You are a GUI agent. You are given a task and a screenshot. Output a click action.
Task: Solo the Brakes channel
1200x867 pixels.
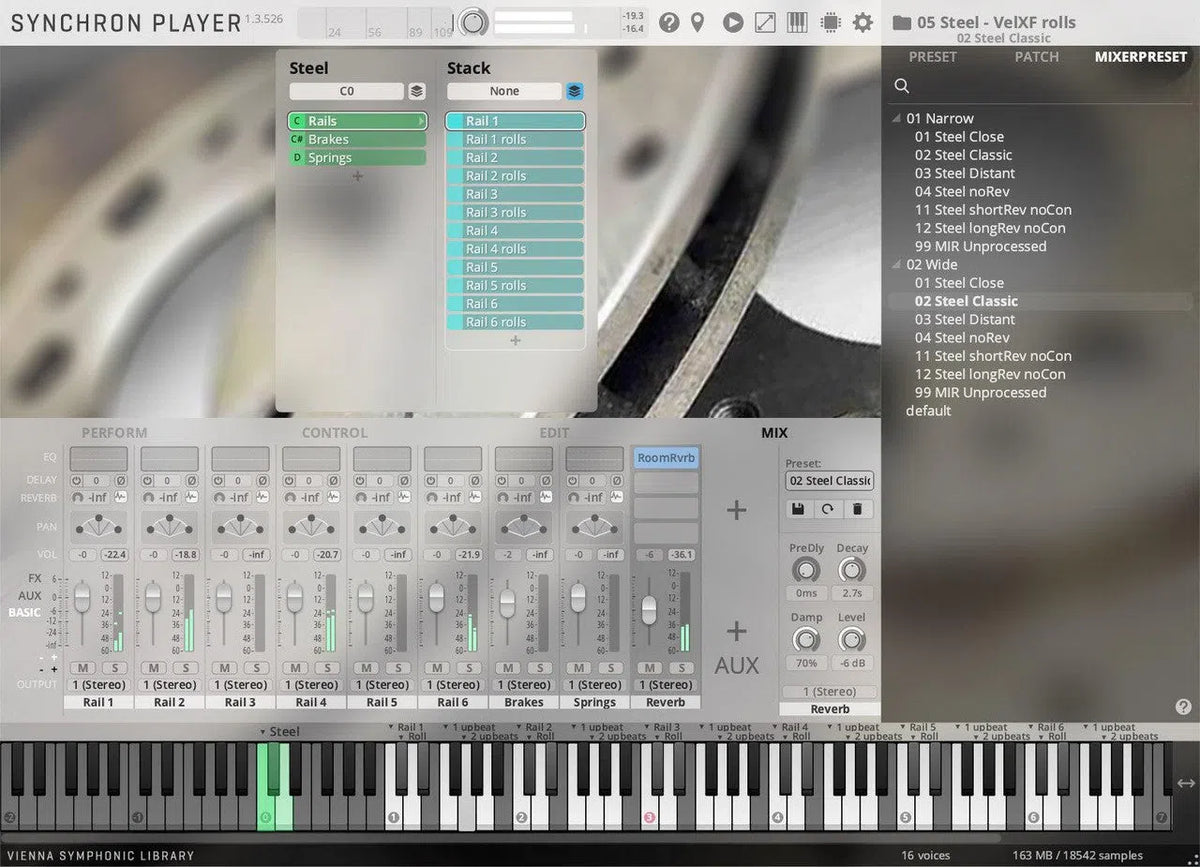click(540, 668)
